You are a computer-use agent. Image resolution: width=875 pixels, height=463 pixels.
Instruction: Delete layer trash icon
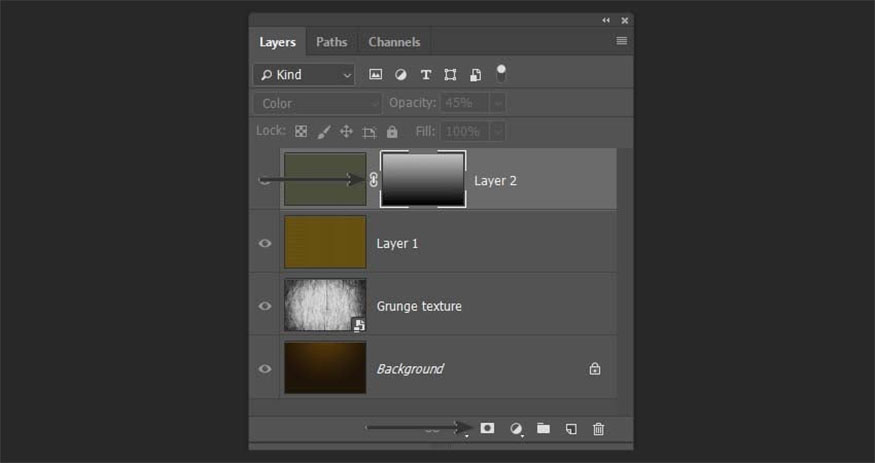tap(598, 429)
